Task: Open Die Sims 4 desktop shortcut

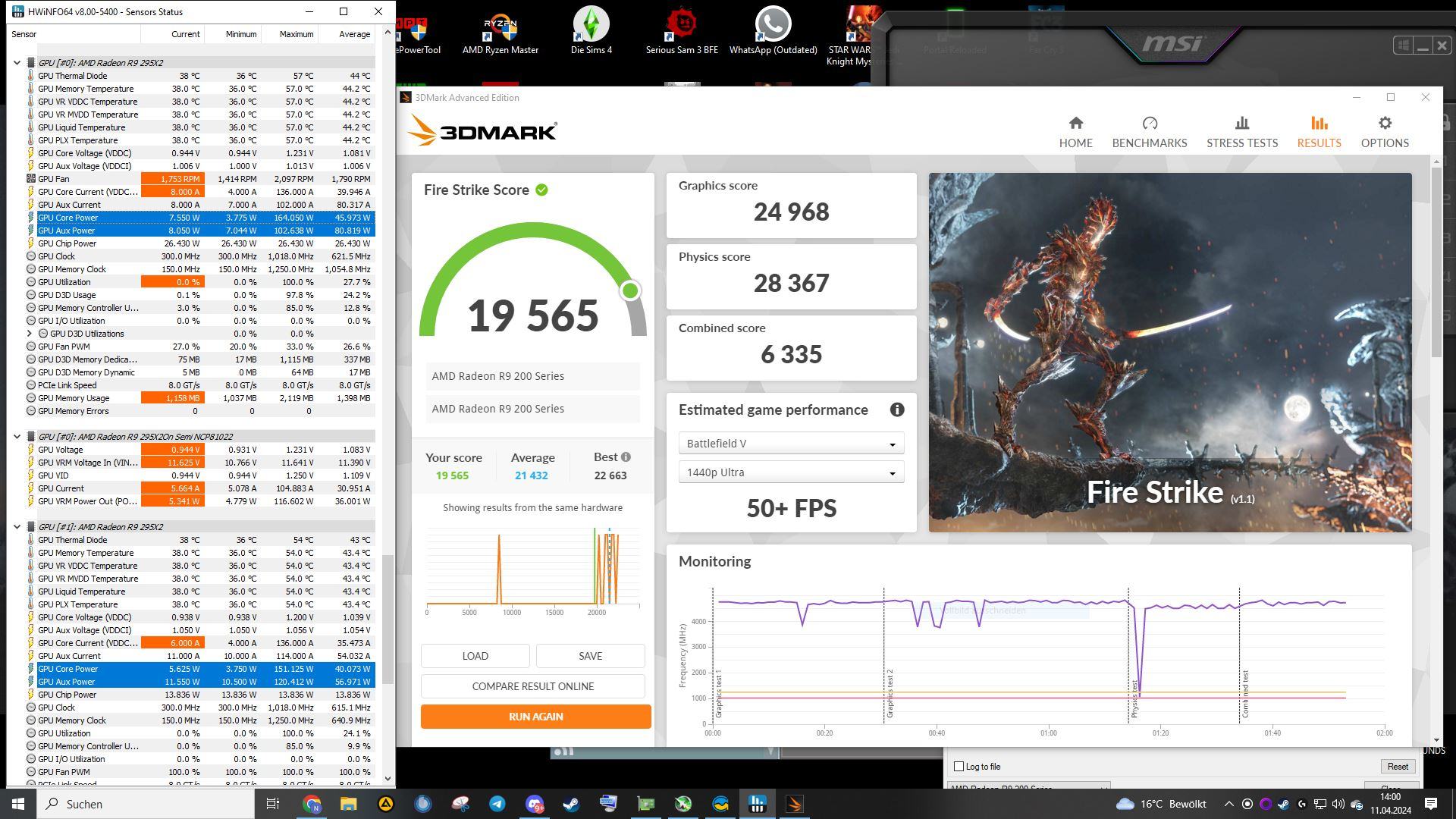Action: tap(591, 32)
